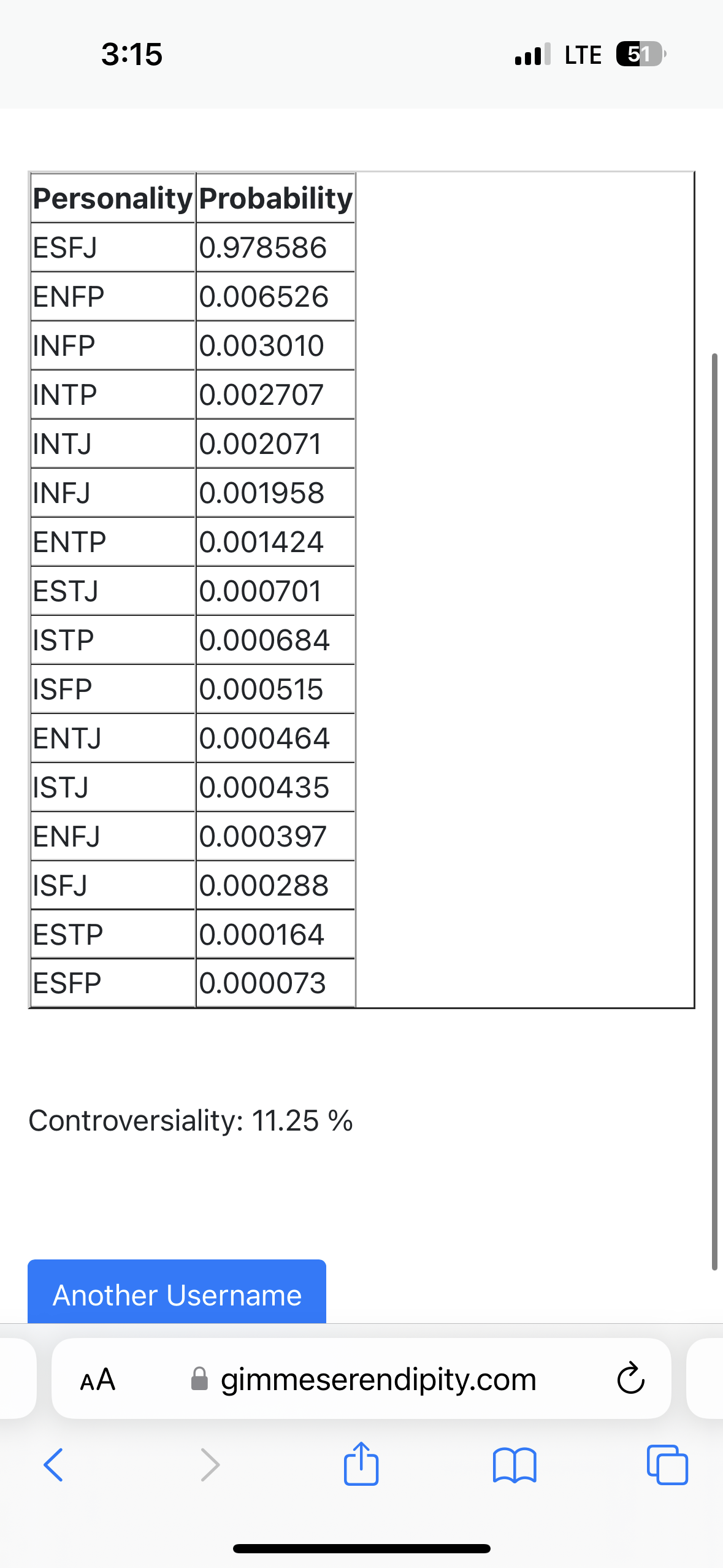Screen dimensions: 723x1568
Task: Tap the Controversiality 11.25 % text
Action: pos(191,1120)
